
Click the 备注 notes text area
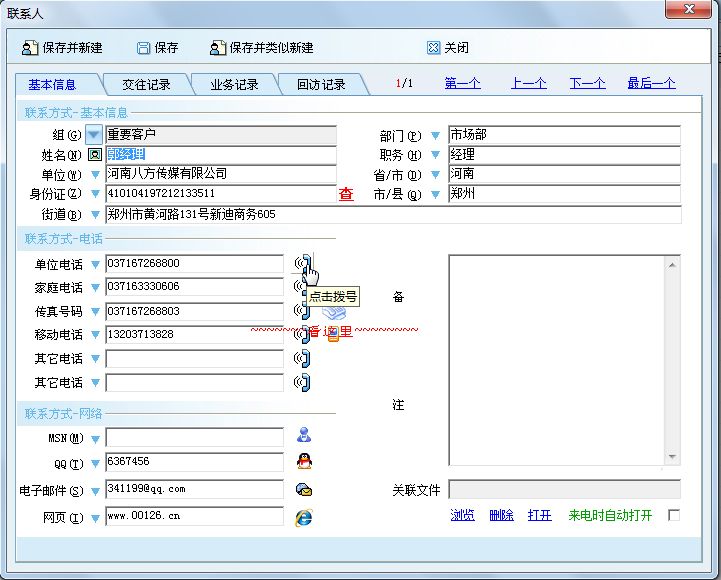pos(564,360)
